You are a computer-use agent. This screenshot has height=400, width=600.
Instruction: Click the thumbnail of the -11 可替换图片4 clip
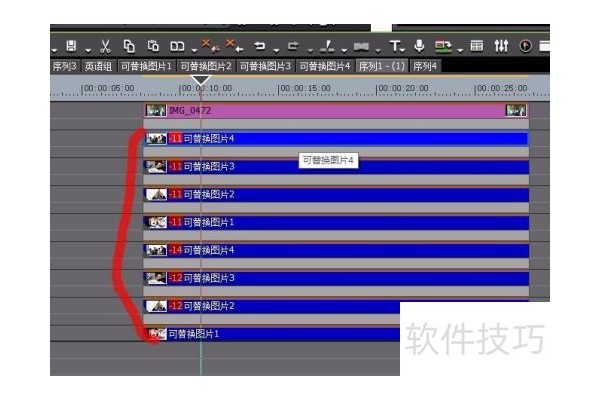(x=157, y=138)
